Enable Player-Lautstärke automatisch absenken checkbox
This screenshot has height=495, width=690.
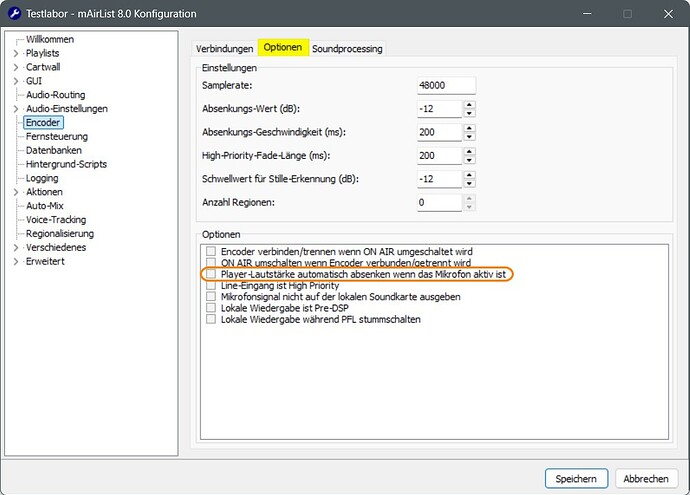(x=211, y=274)
